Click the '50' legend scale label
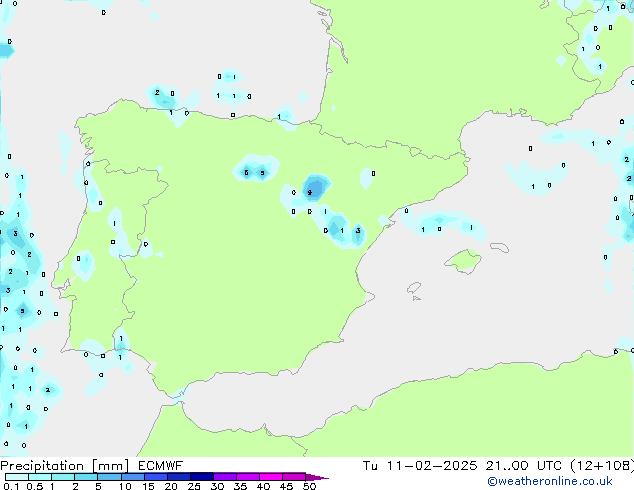Image resolution: width=634 pixels, height=490 pixels. (x=309, y=486)
